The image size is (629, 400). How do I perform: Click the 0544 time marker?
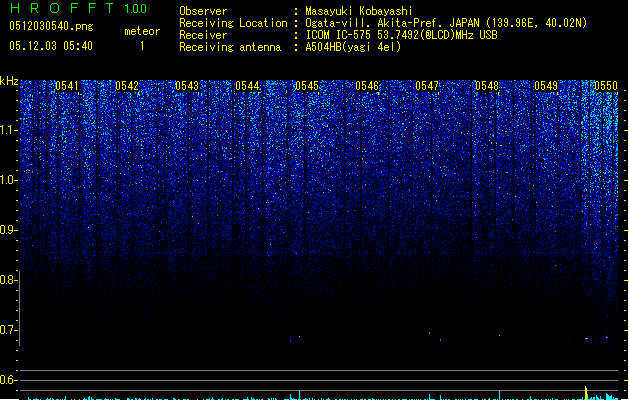tap(247, 86)
